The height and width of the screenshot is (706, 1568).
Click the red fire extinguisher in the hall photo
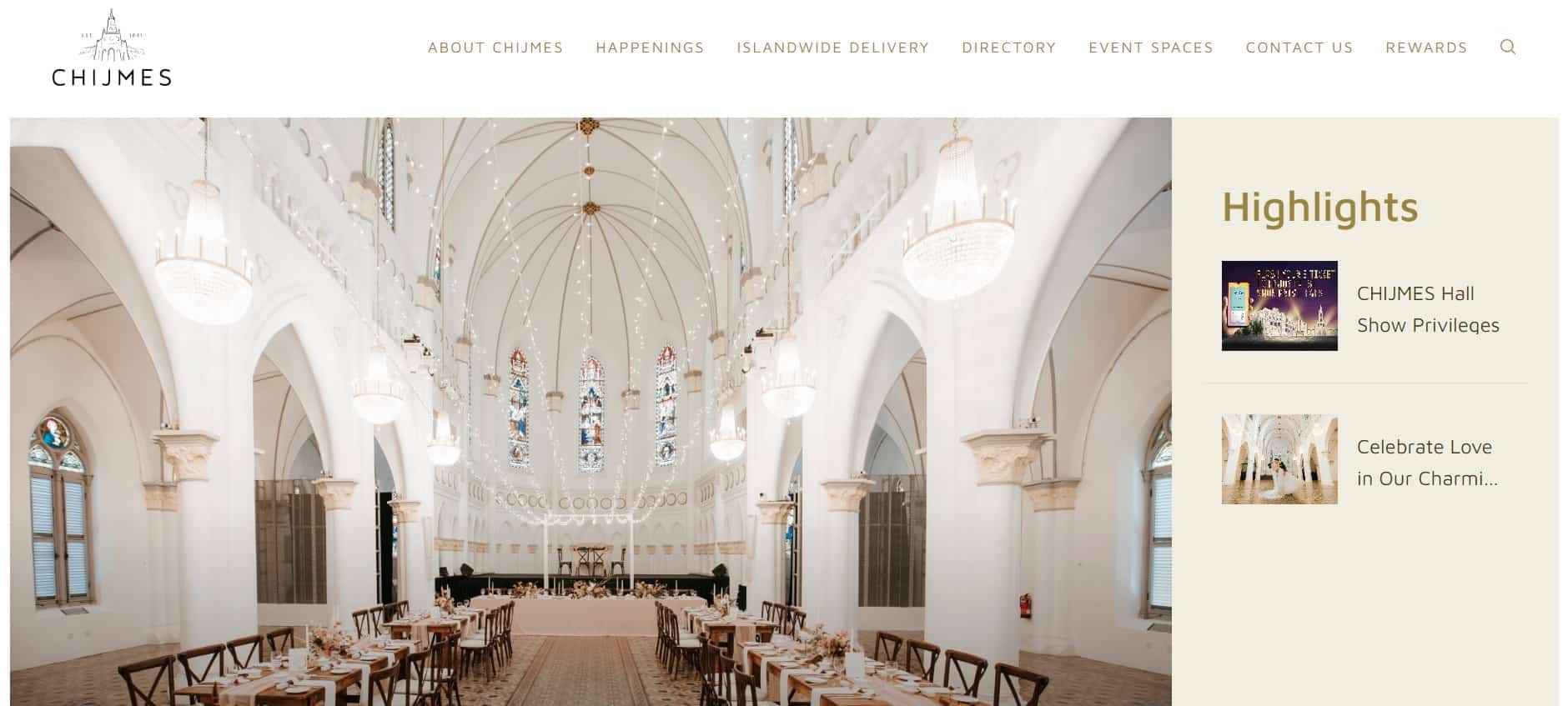[1025, 605]
